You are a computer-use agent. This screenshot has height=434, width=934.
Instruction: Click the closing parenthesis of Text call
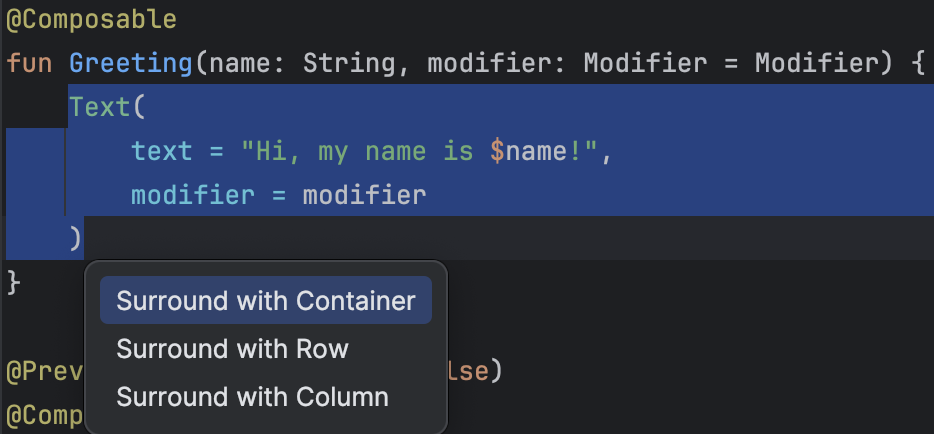[x=75, y=238]
